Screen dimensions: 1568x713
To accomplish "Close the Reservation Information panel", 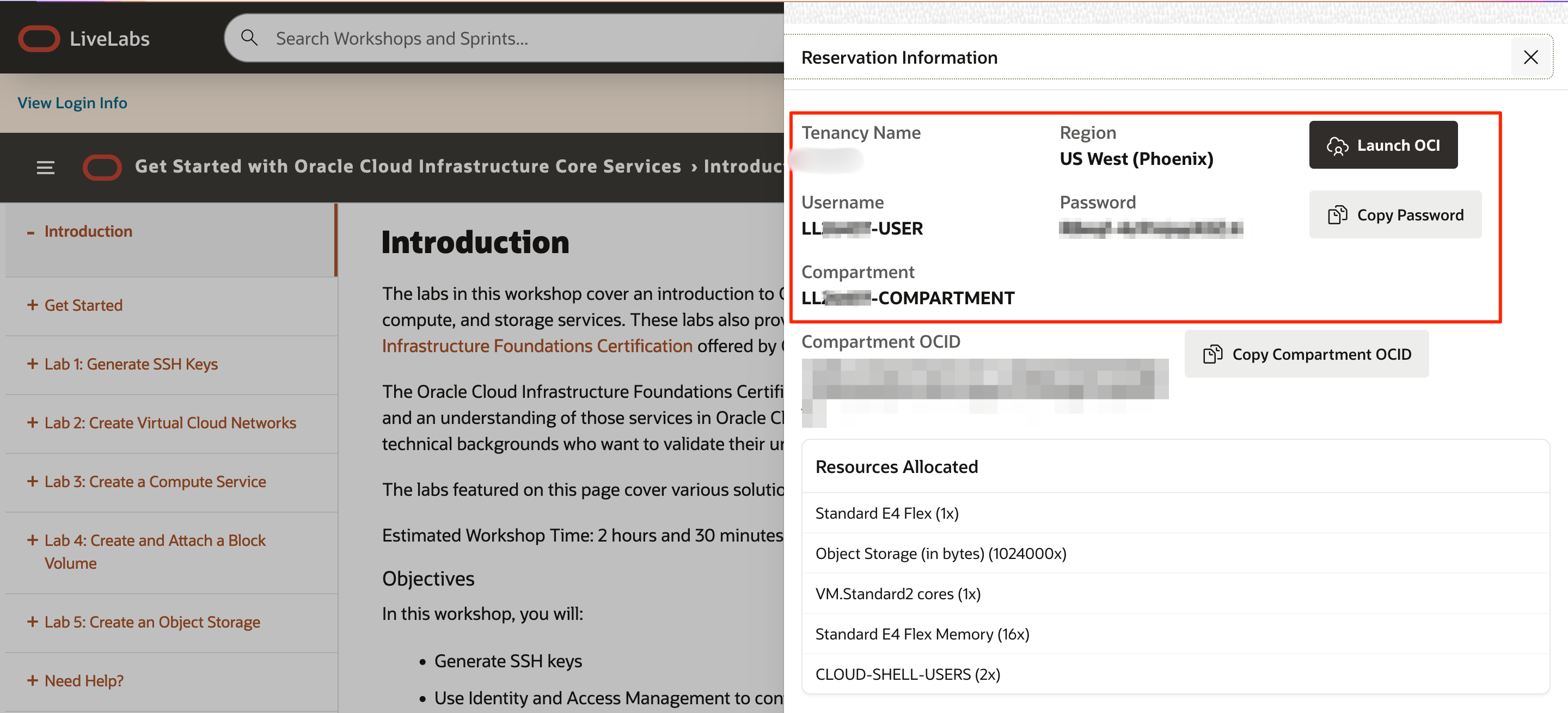I will coord(1530,57).
